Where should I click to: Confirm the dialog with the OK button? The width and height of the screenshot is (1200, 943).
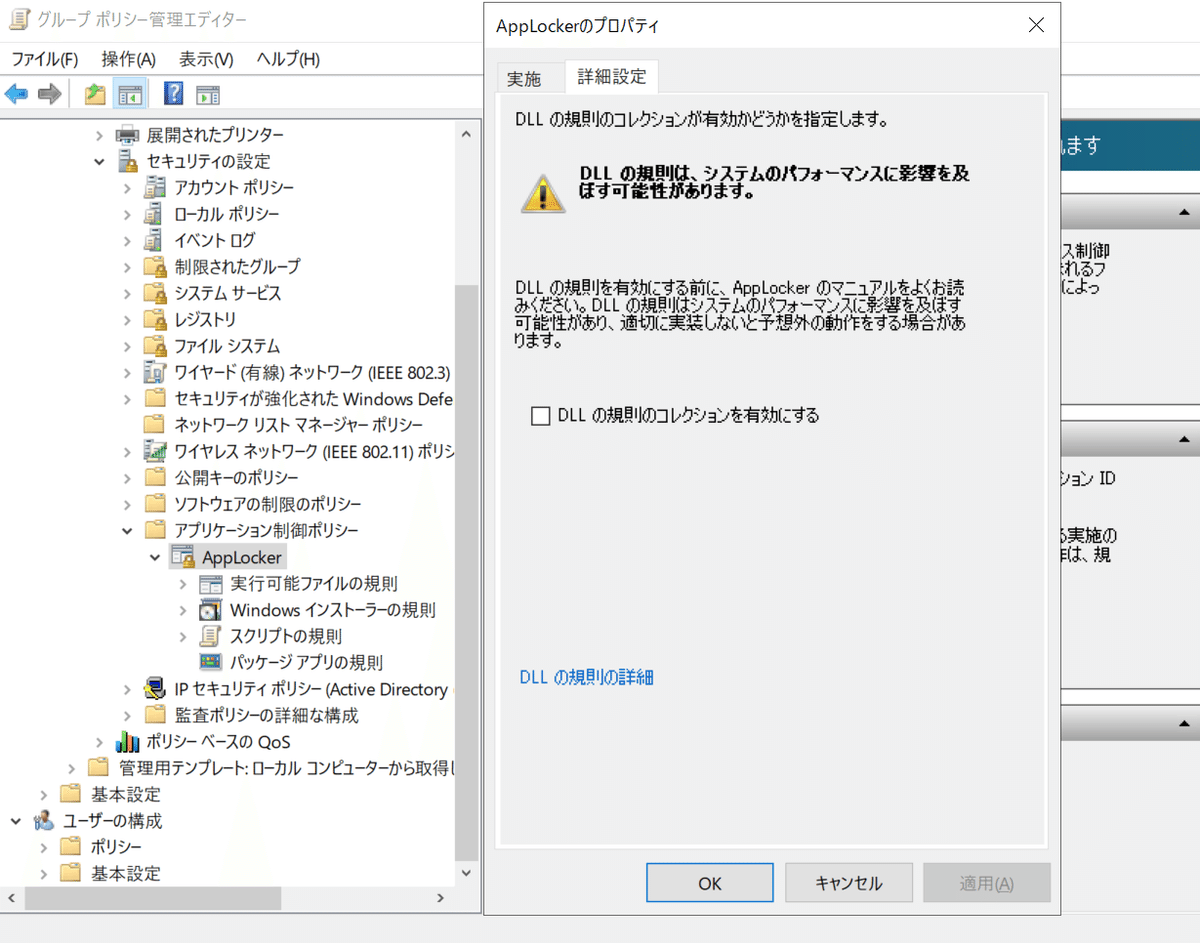[x=710, y=883]
